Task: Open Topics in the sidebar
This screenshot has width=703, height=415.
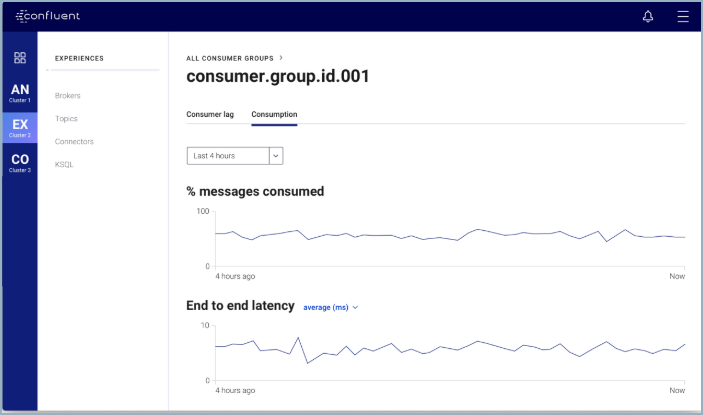Action: 66,118
